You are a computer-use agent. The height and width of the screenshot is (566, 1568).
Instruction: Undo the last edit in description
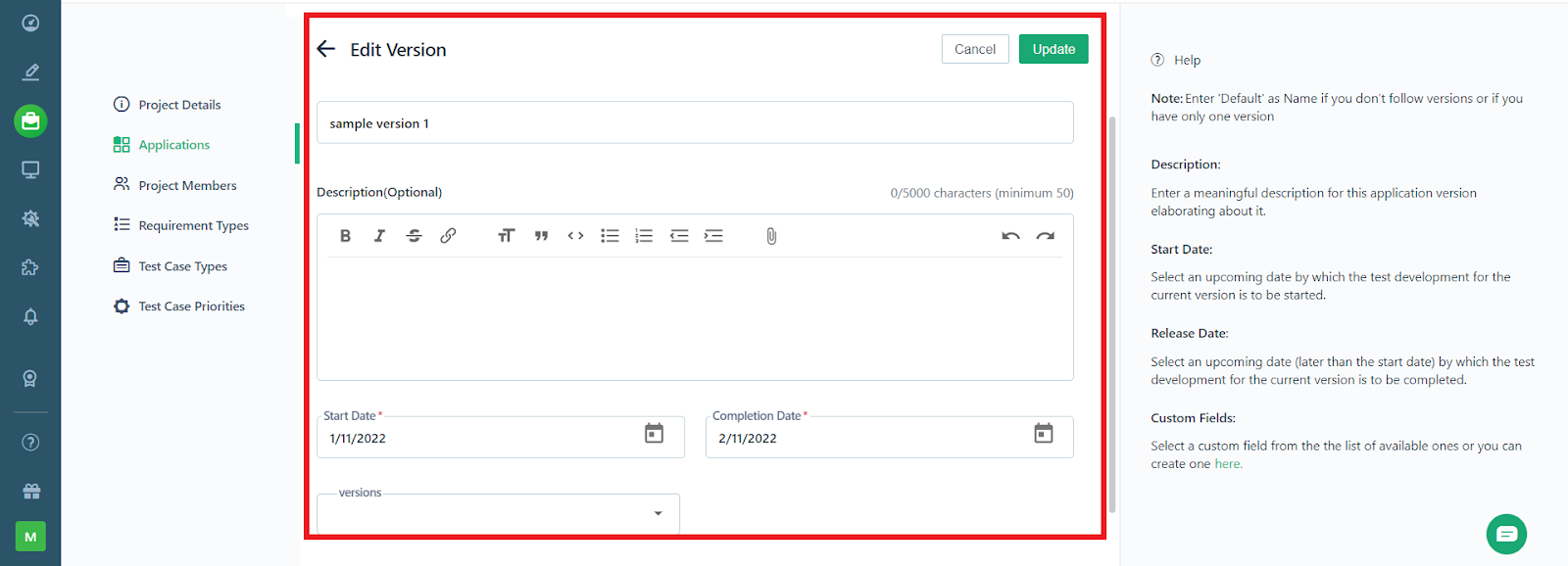(x=1010, y=236)
